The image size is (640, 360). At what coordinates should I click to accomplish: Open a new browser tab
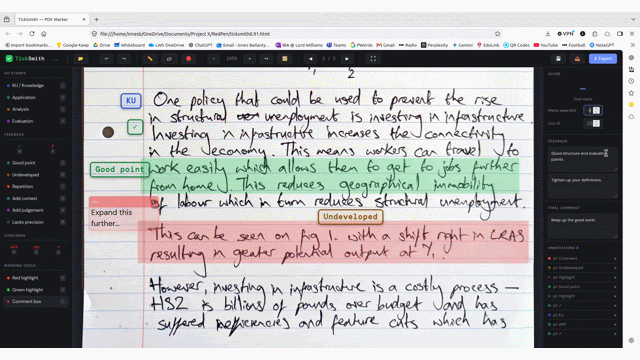(x=97, y=19)
